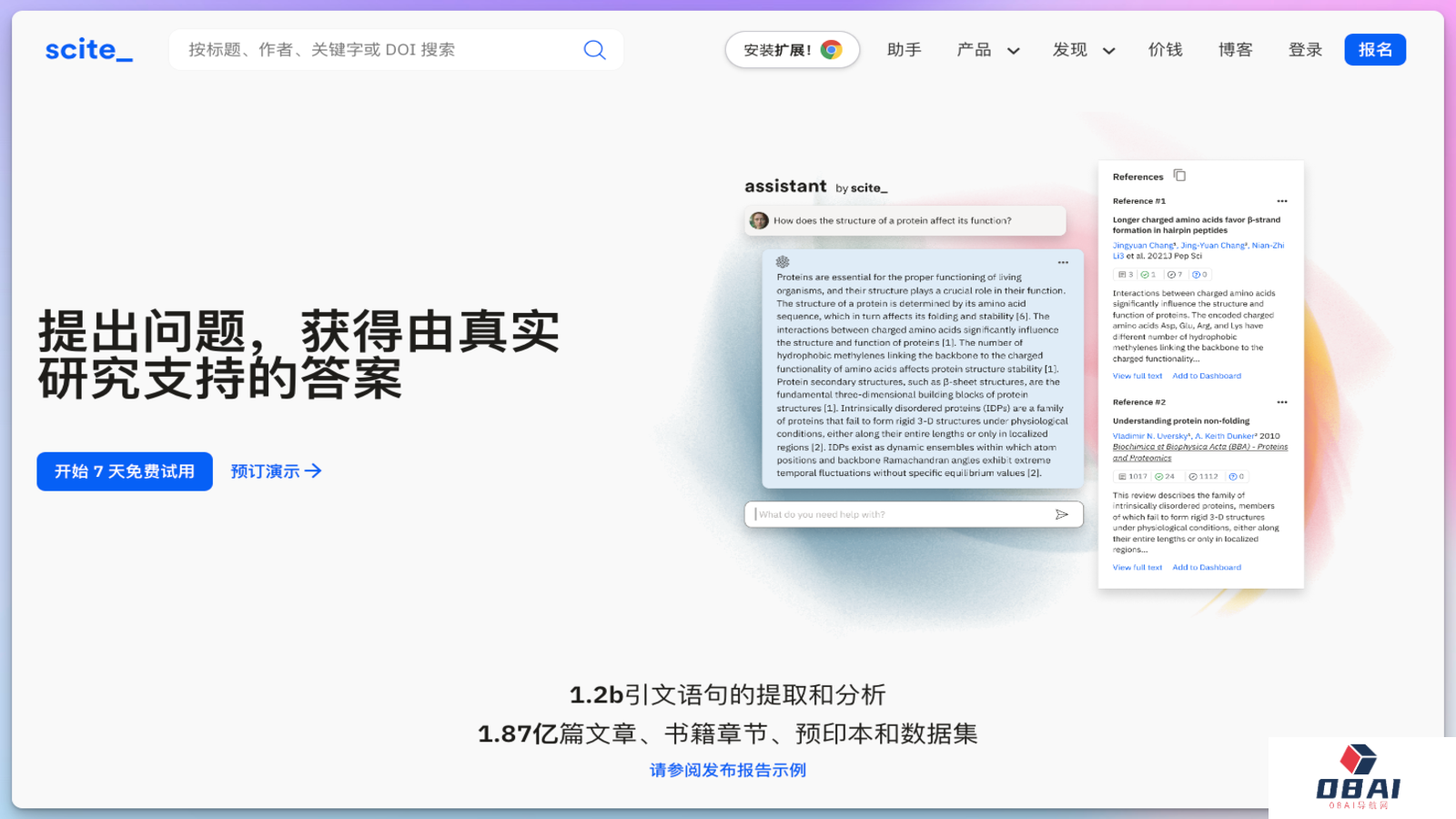Viewport: 1456px width, 819px height.
Task: Start the 开始 7 天免费试用 trial
Action: point(125,471)
